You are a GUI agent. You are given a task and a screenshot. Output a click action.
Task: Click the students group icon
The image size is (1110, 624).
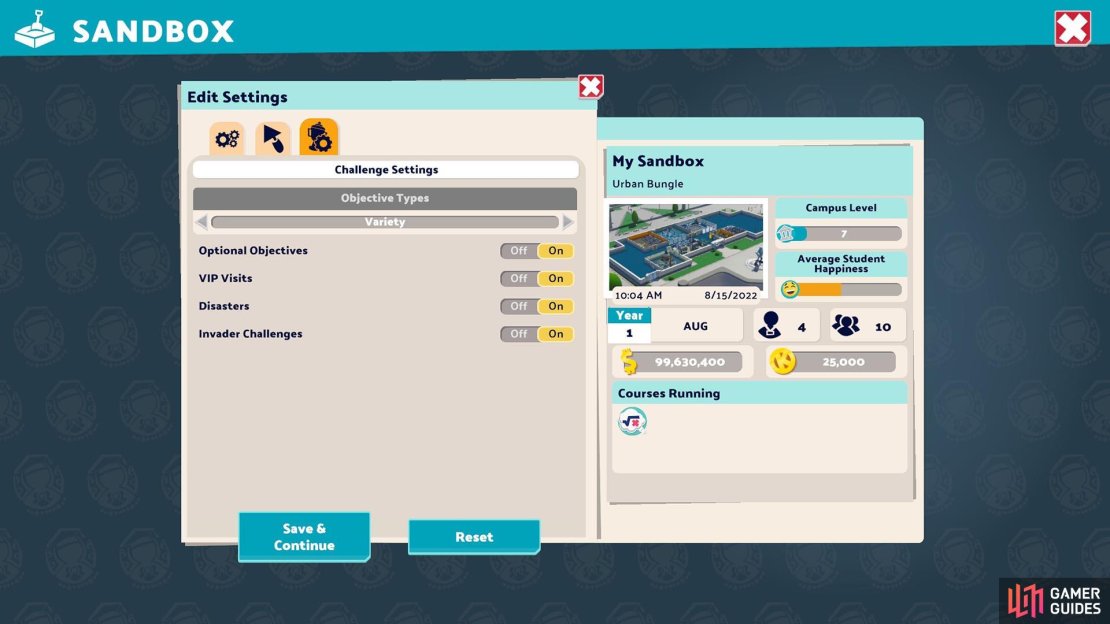pos(845,325)
